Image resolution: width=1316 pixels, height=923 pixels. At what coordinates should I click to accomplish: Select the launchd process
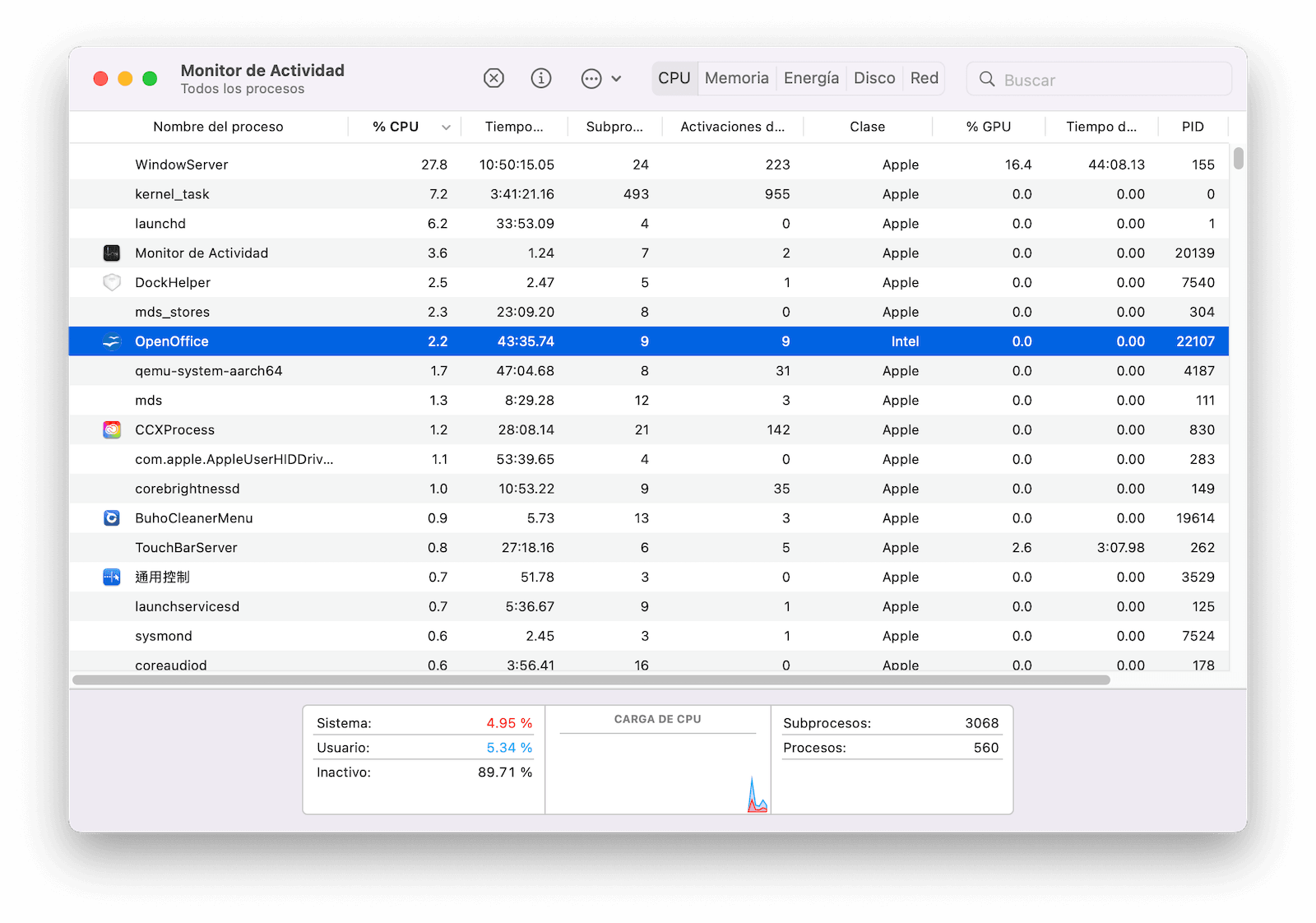point(649,224)
